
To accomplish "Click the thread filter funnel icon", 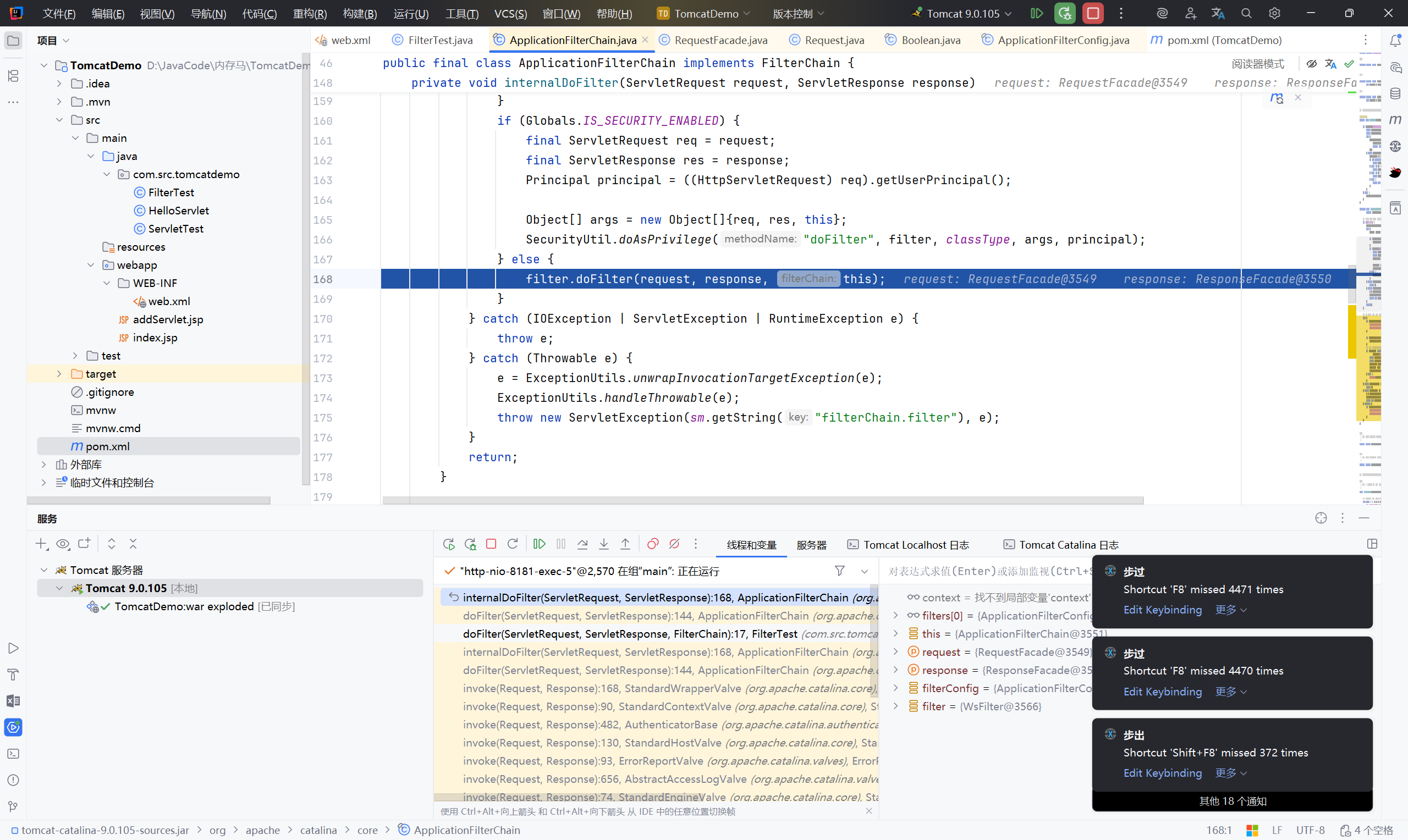I will (840, 571).
